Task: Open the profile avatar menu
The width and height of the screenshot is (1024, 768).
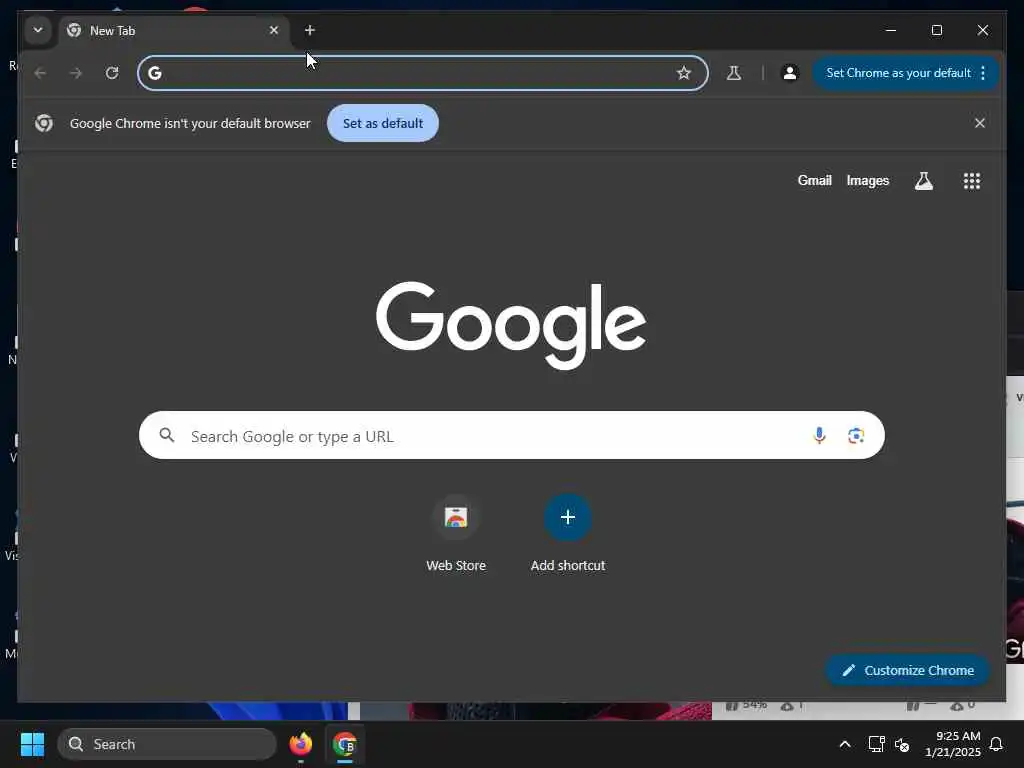Action: coord(790,73)
